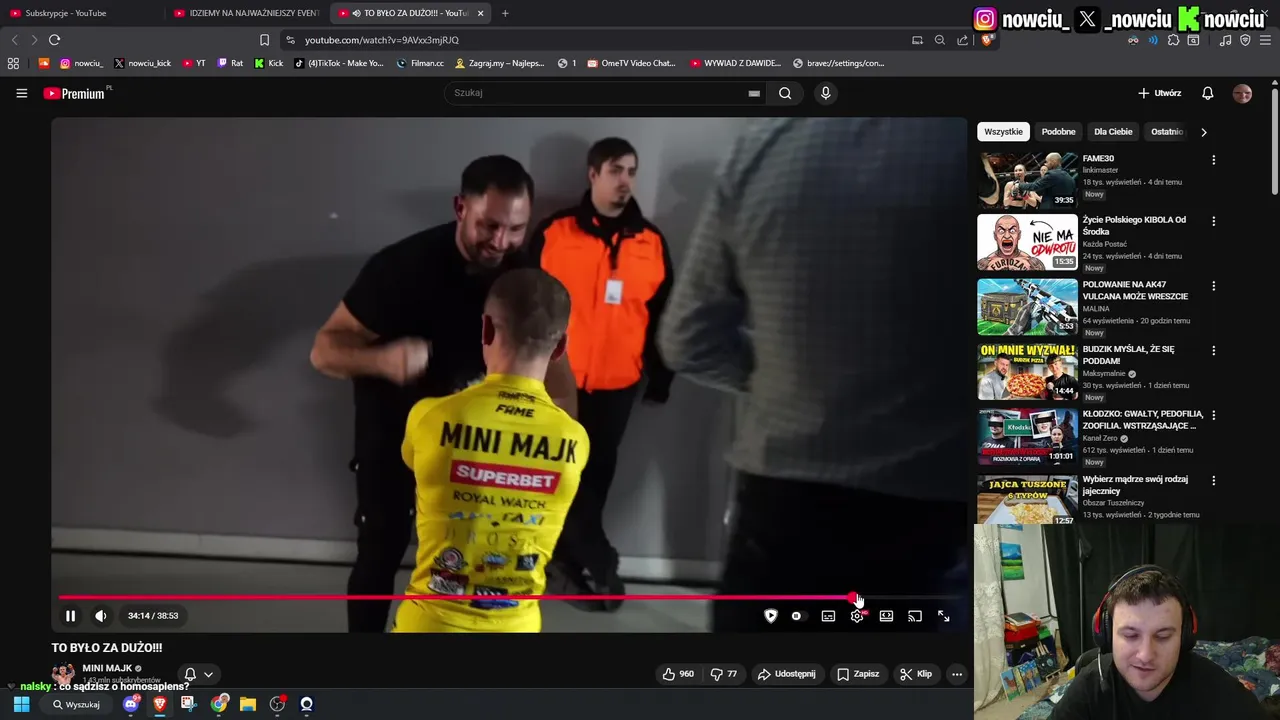Open more actions menu under video
The image size is (1280, 720).
pyautogui.click(x=957, y=674)
